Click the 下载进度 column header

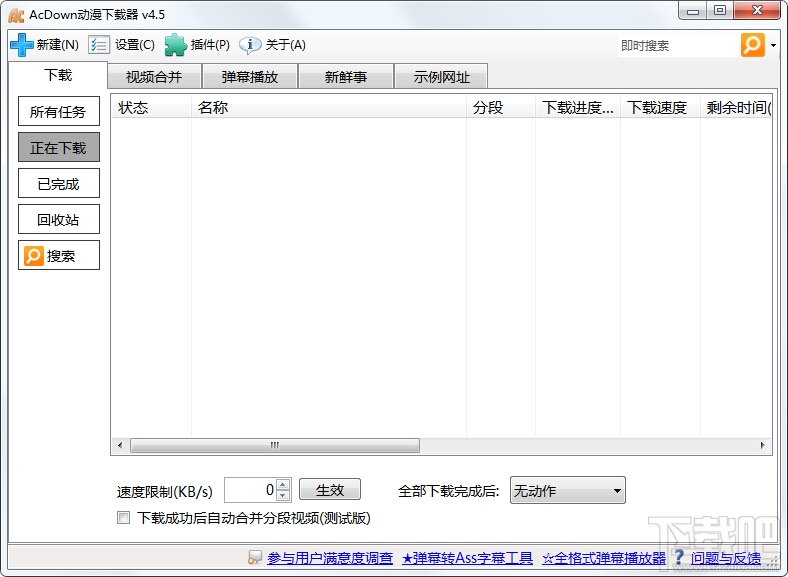577,108
